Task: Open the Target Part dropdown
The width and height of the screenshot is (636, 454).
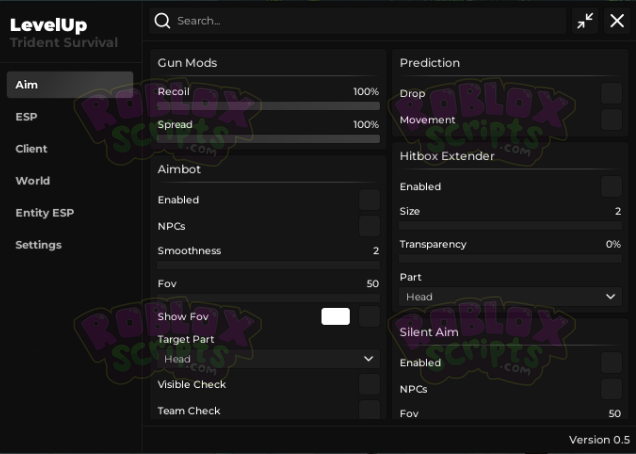Action: point(268,358)
